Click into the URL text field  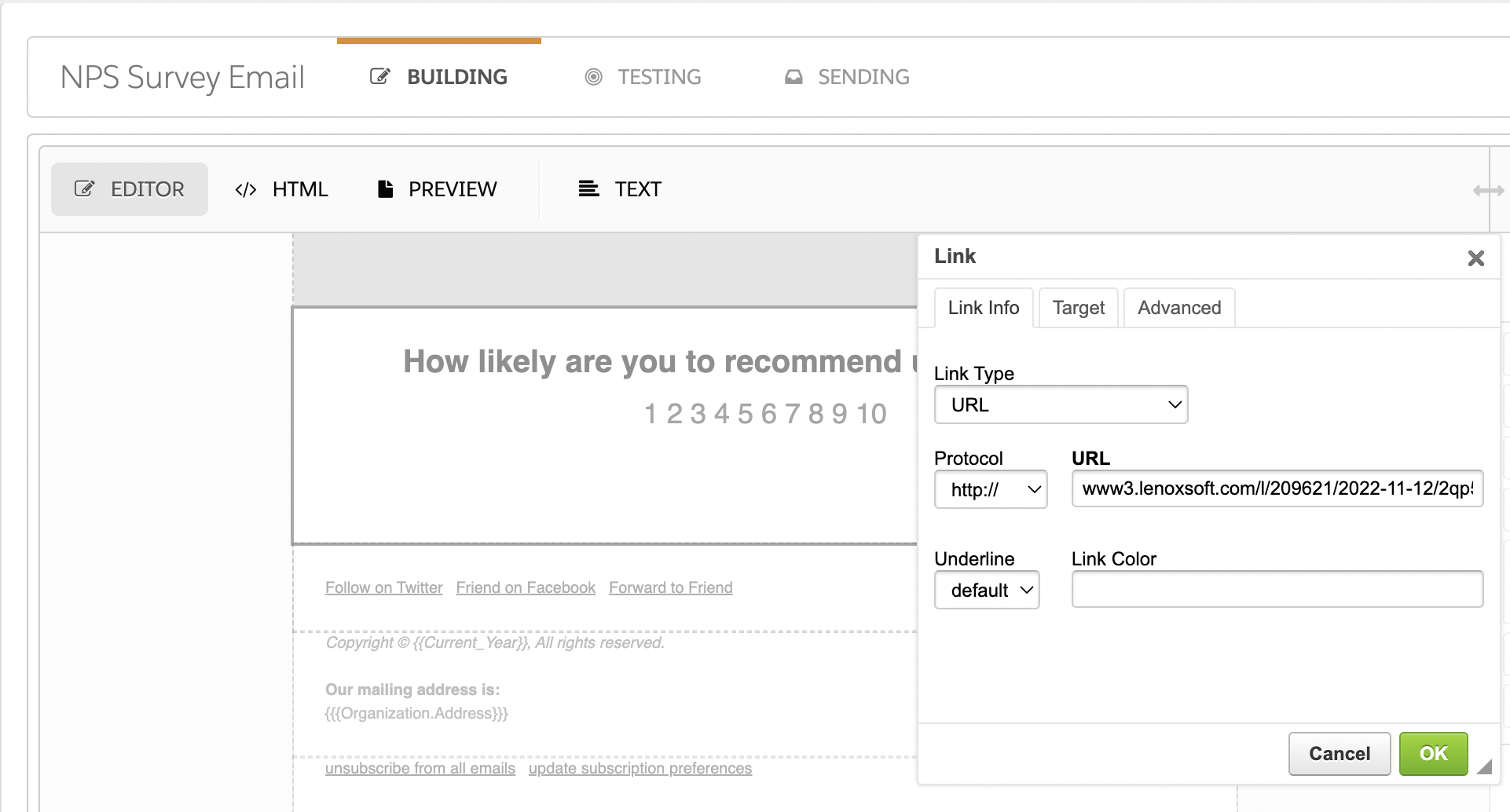pyautogui.click(x=1277, y=488)
